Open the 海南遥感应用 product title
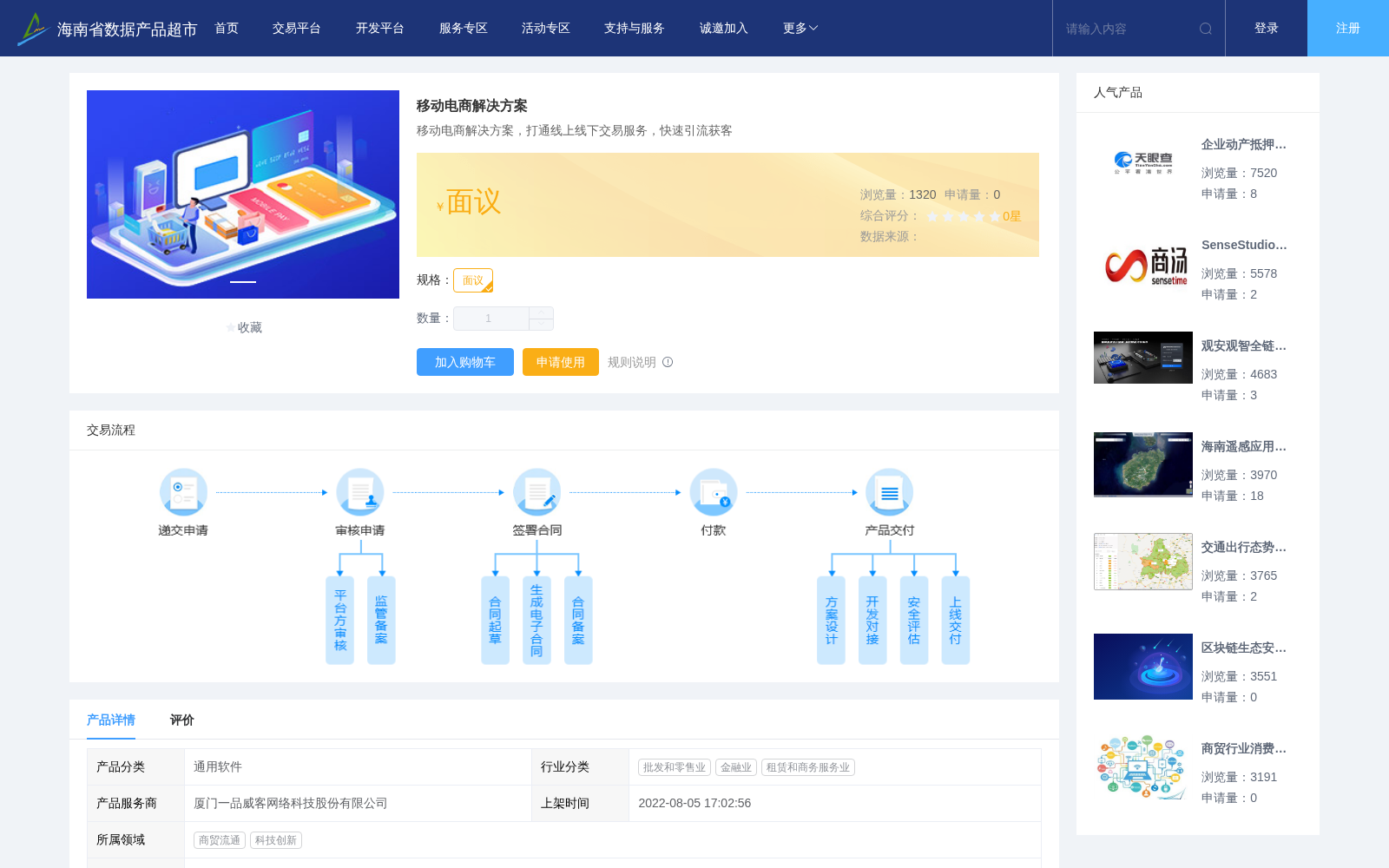The image size is (1389, 868). [x=1244, y=446]
